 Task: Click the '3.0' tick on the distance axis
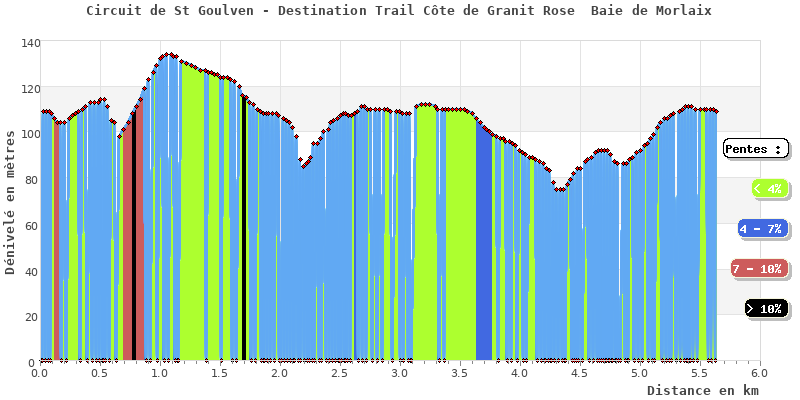coord(400,373)
